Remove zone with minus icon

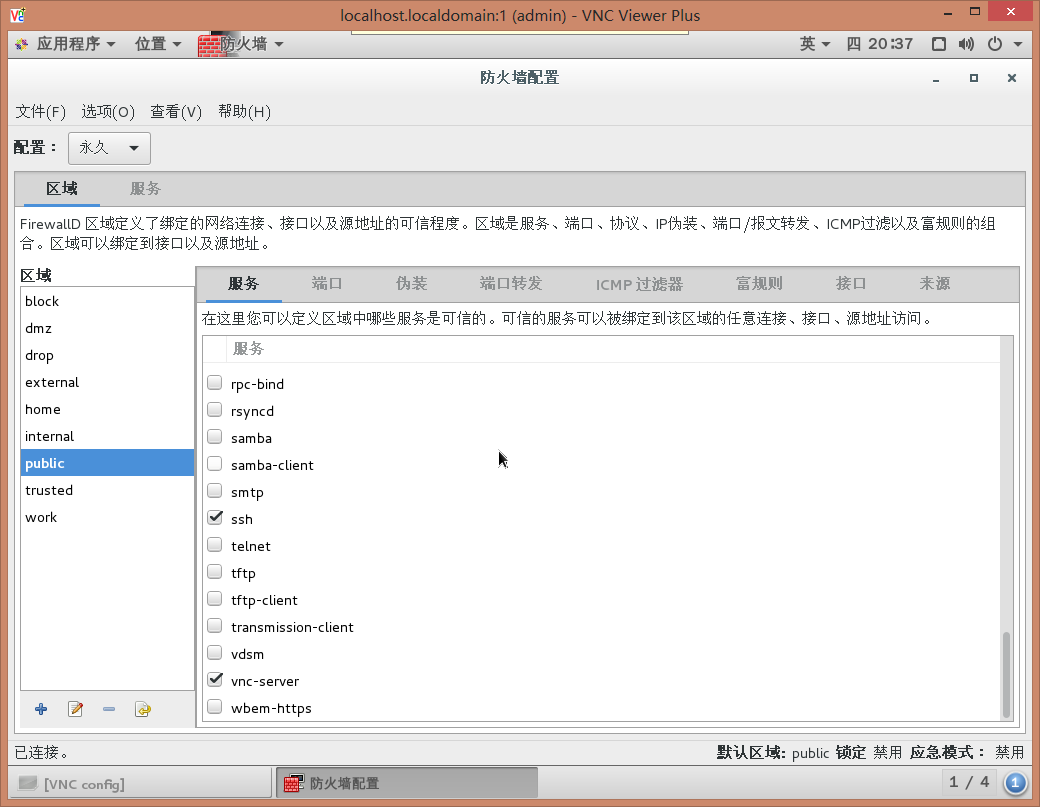coord(109,709)
